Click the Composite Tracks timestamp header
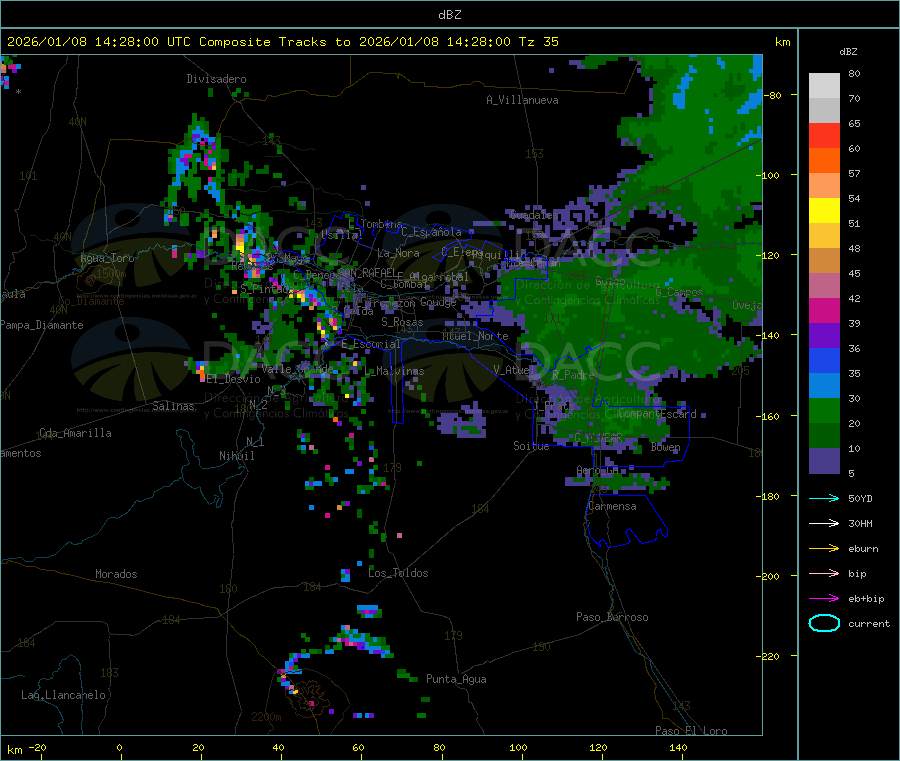The height and width of the screenshot is (761, 900). pyautogui.click(x=282, y=41)
